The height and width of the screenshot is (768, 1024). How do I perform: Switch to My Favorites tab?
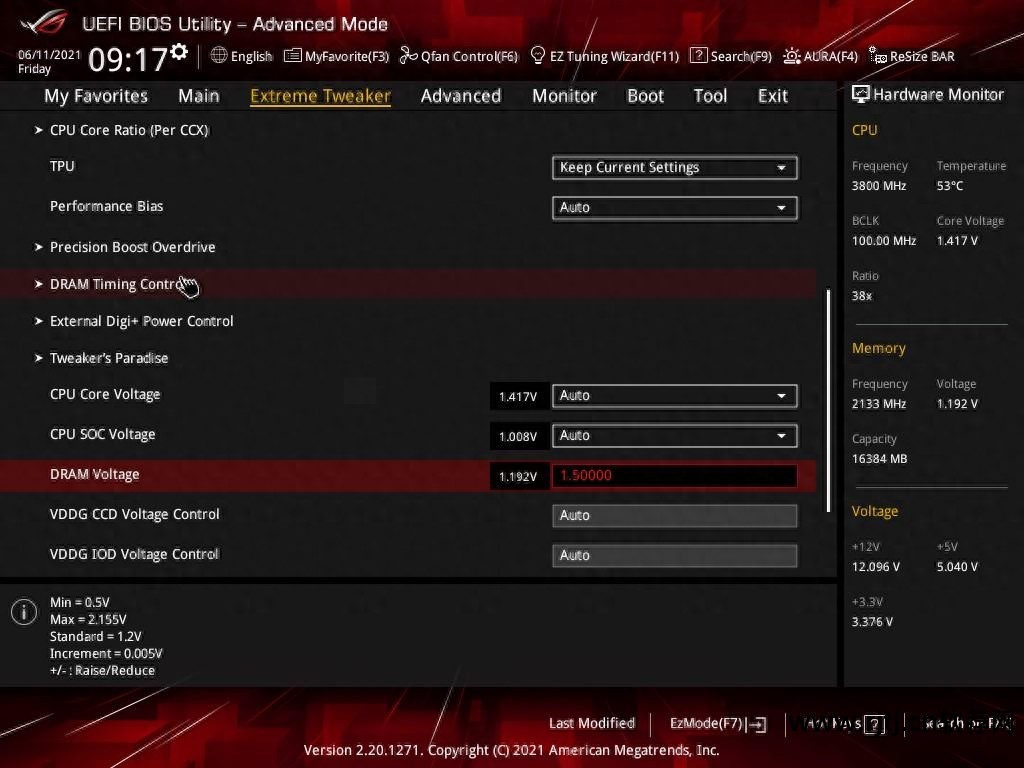click(96, 96)
